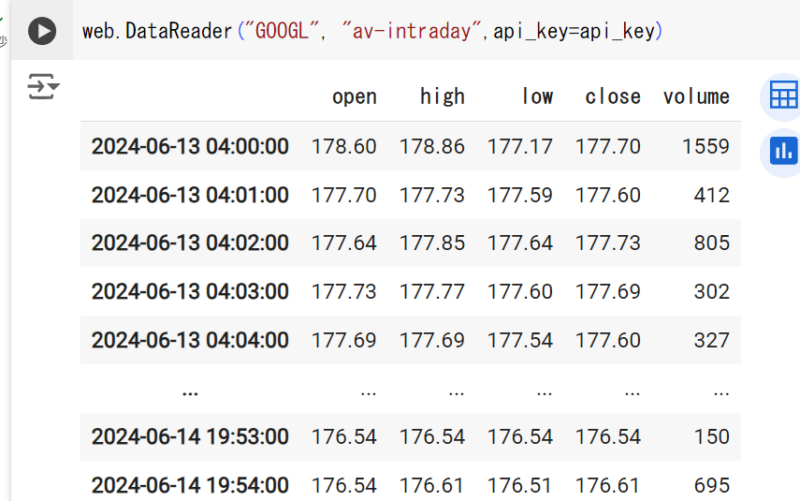Click the volume value 1559
The height and width of the screenshot is (501, 800).
tap(706, 147)
